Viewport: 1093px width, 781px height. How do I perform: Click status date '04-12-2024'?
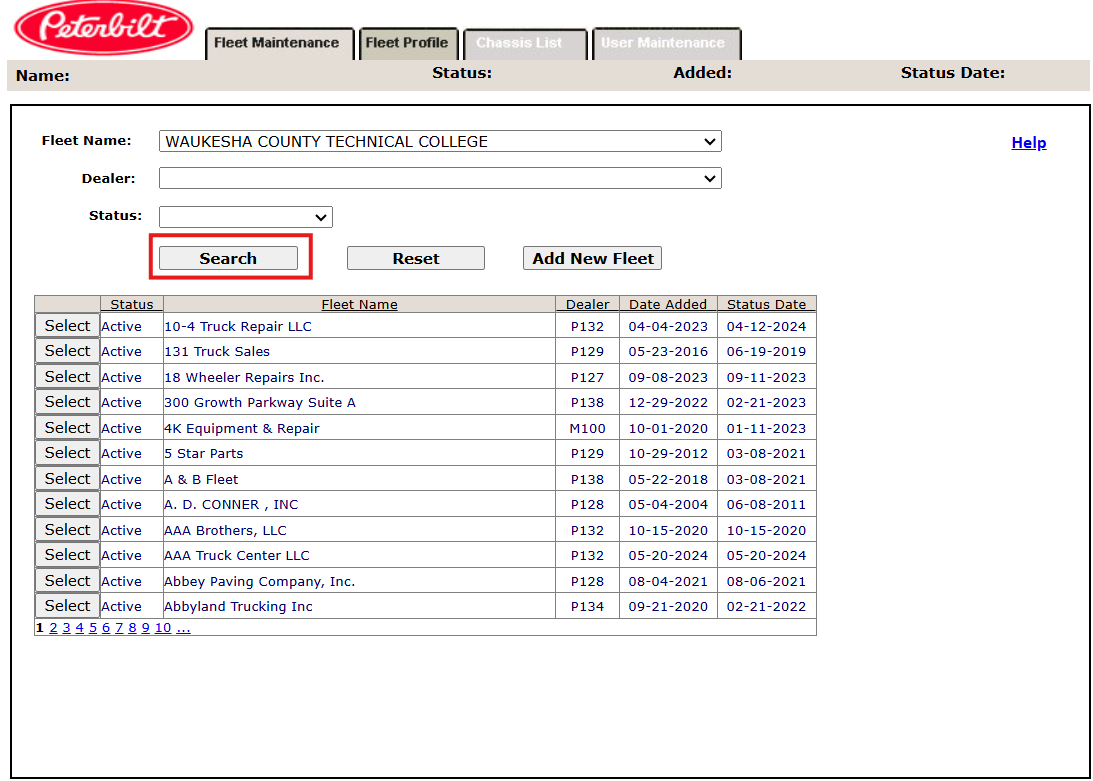coord(766,326)
